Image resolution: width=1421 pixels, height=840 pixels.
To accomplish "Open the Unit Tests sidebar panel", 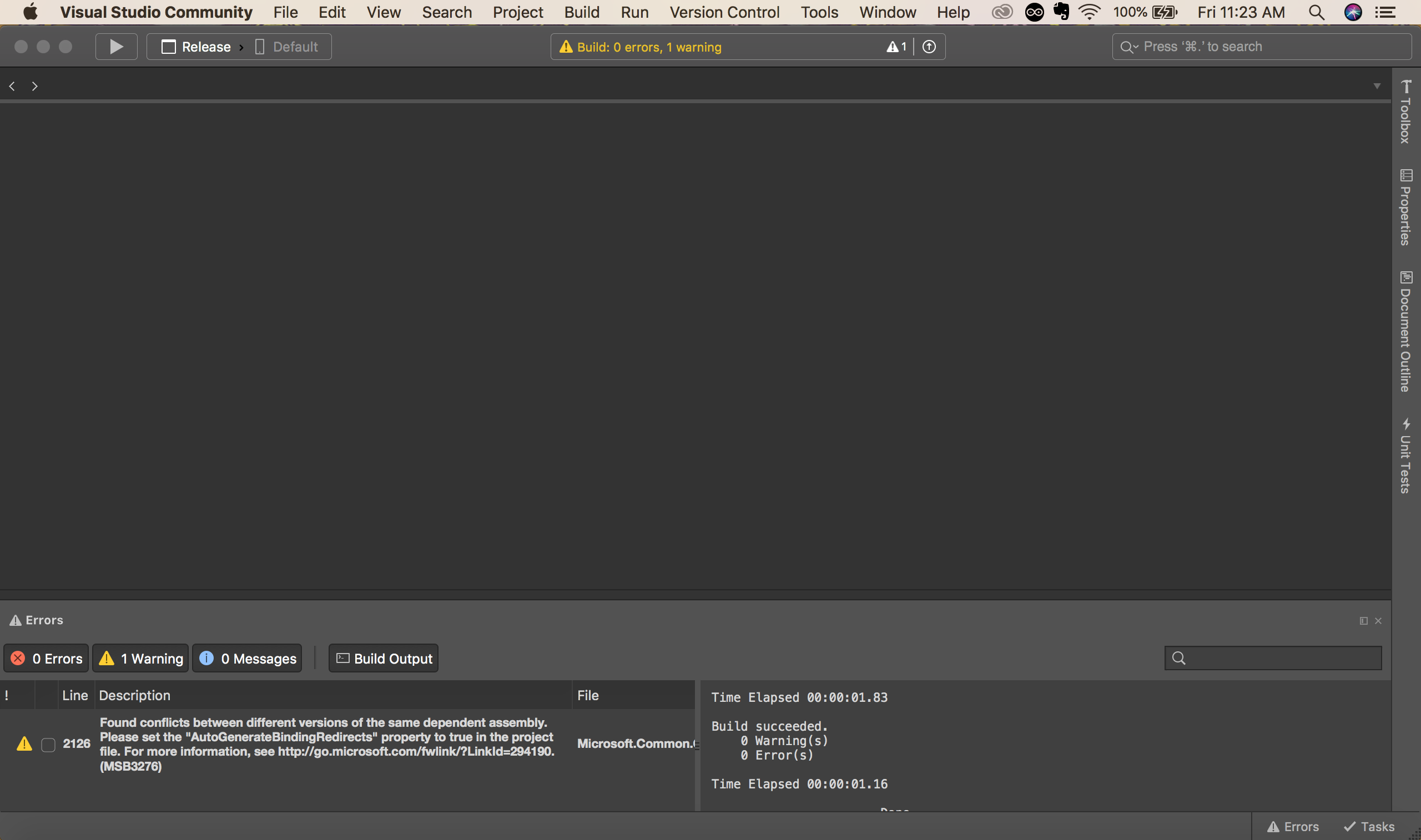I will pos(1406,453).
